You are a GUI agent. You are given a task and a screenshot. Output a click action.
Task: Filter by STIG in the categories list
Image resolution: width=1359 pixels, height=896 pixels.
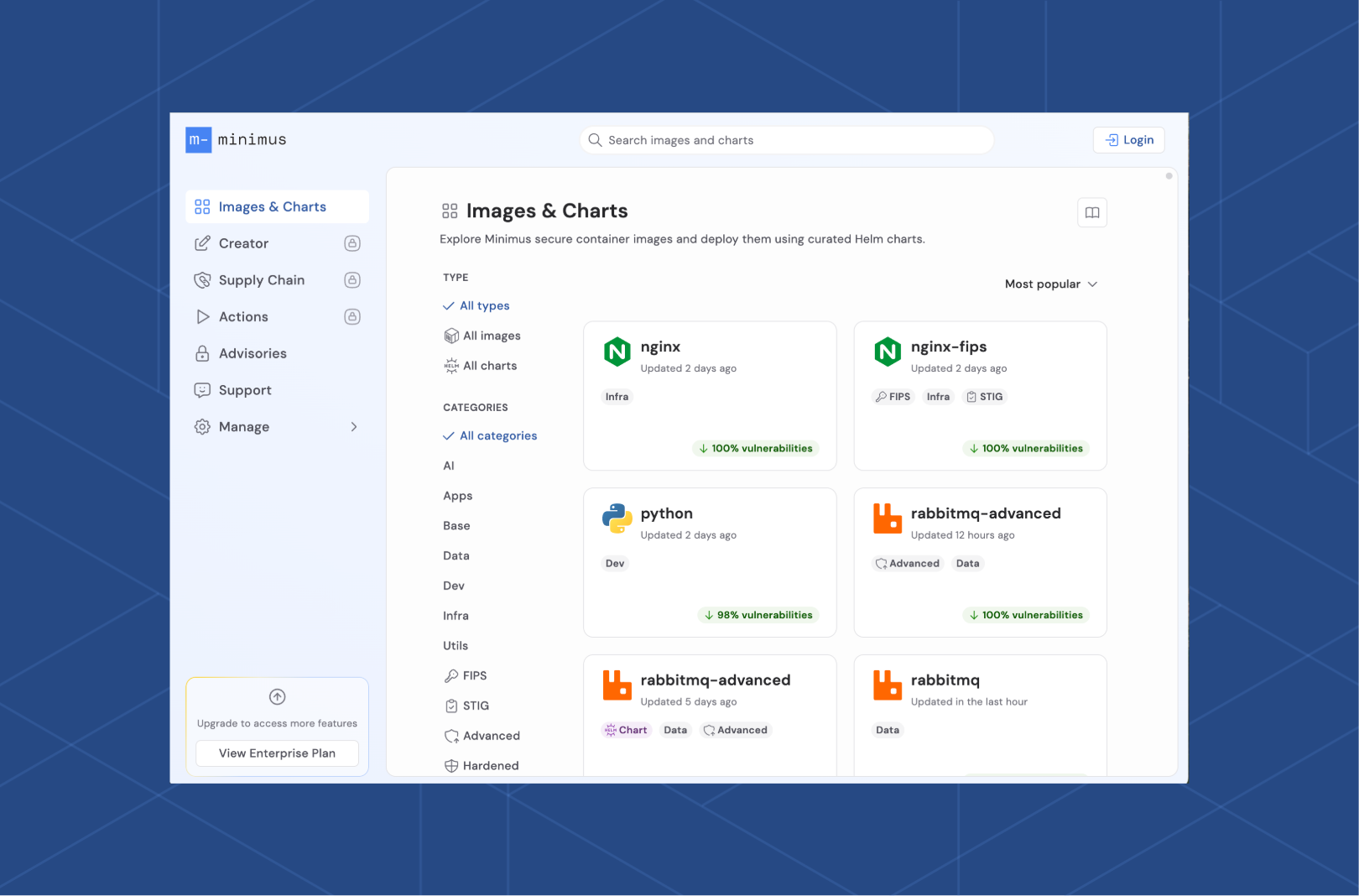coord(467,706)
